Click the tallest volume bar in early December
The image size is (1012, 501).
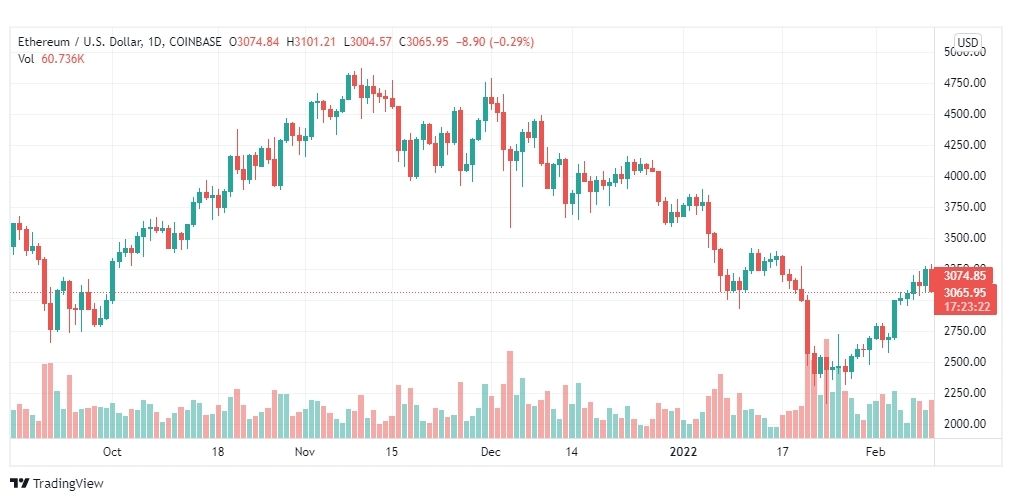coord(510,394)
